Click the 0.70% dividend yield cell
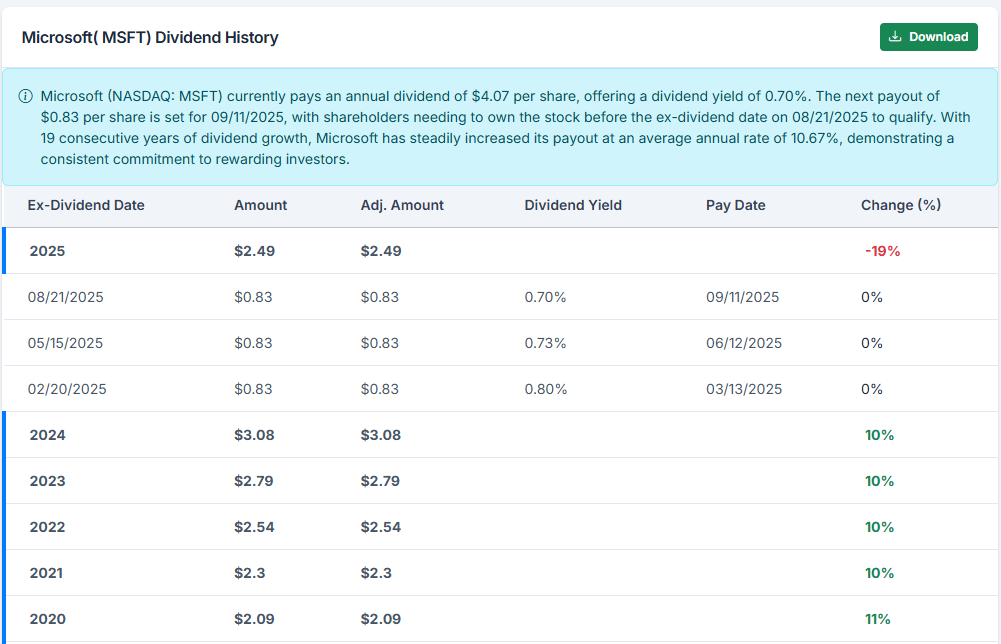Screen dimensions: 1001x644 (x=545, y=297)
